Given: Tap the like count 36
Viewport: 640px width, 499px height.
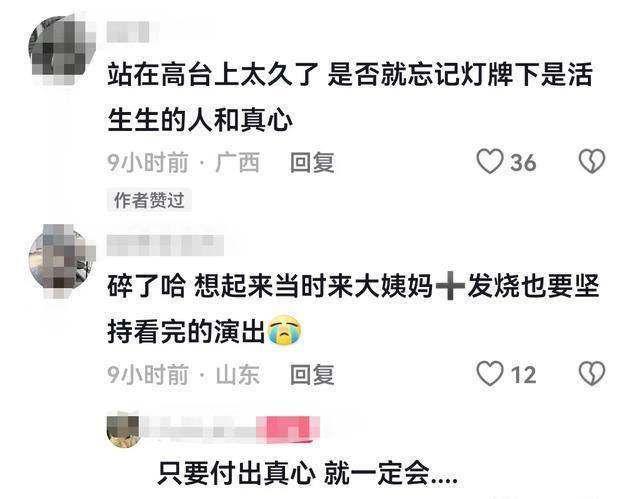Looking at the screenshot, I should click(523, 162).
